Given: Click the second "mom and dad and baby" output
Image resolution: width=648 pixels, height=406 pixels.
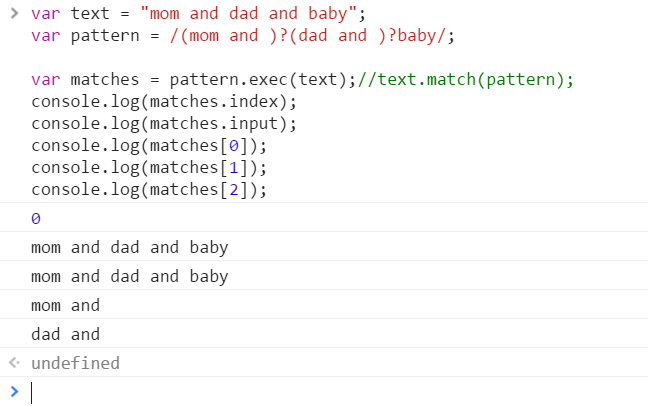Looking at the screenshot, I should point(129,276).
